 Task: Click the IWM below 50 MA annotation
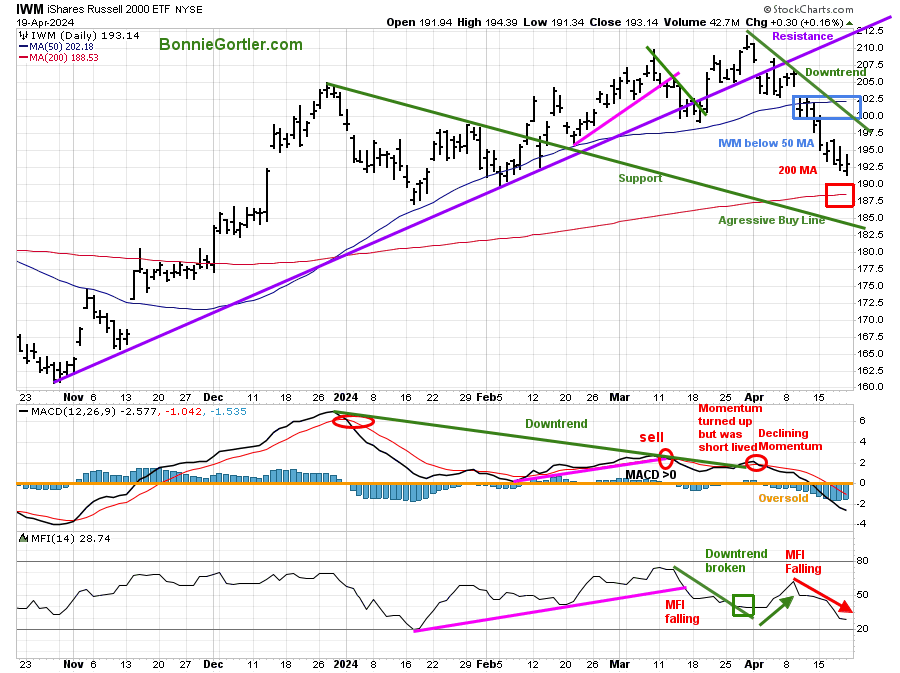[766, 143]
